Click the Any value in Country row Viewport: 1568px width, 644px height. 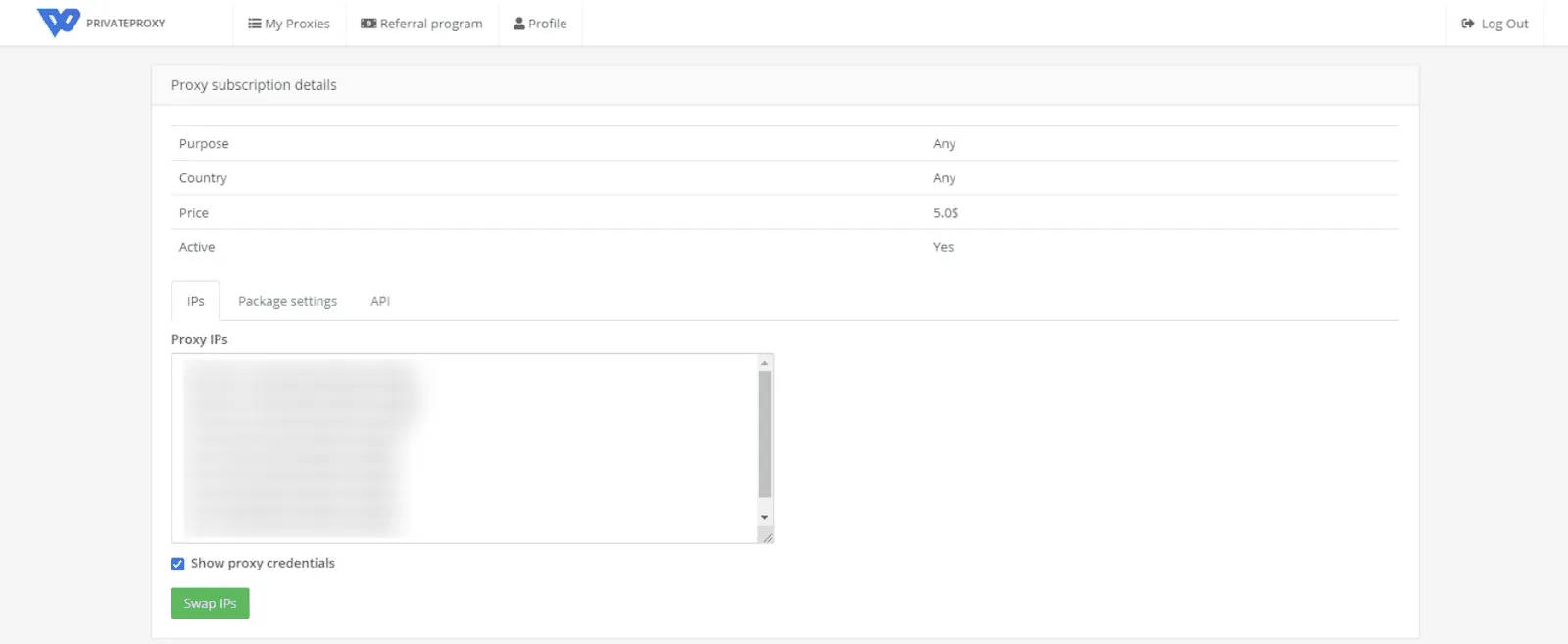[x=944, y=178]
